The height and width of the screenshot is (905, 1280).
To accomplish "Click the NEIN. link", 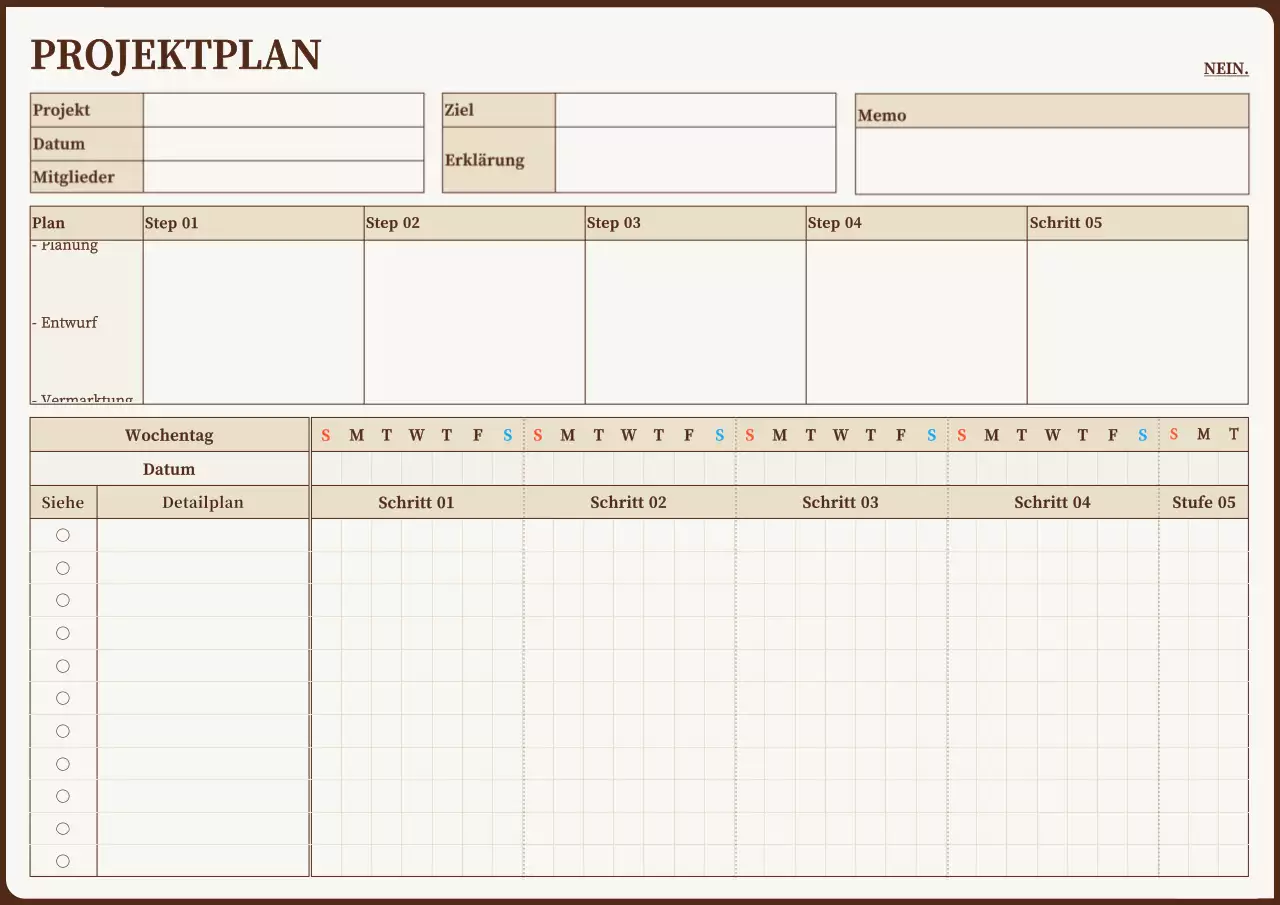I will click(1225, 68).
